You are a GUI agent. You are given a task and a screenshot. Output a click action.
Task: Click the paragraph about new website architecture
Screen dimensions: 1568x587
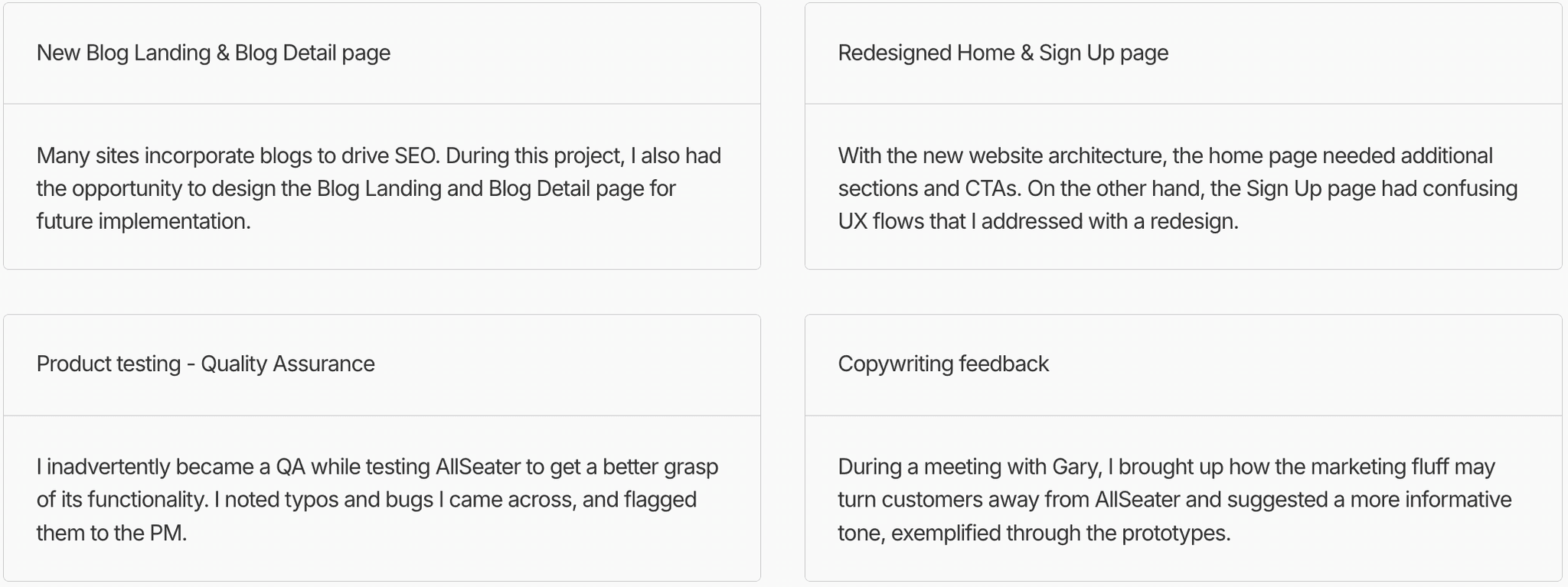tap(1178, 188)
